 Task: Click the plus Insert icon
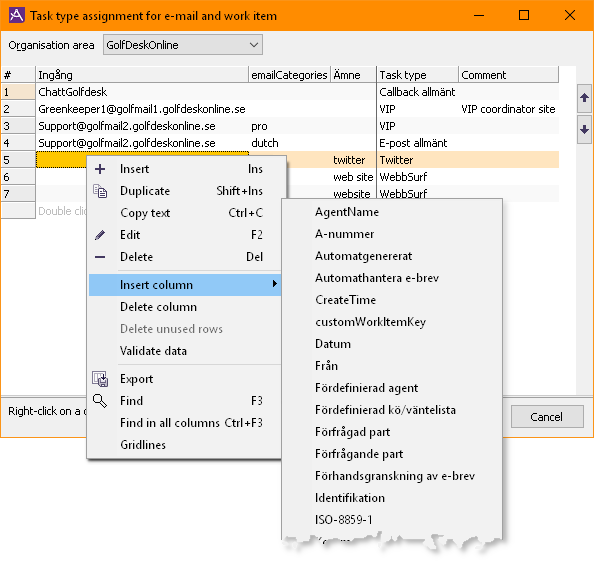coord(100,169)
